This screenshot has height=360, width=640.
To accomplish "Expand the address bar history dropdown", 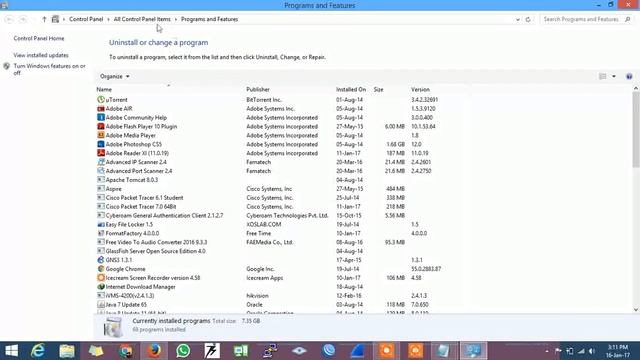I will 518,19.
